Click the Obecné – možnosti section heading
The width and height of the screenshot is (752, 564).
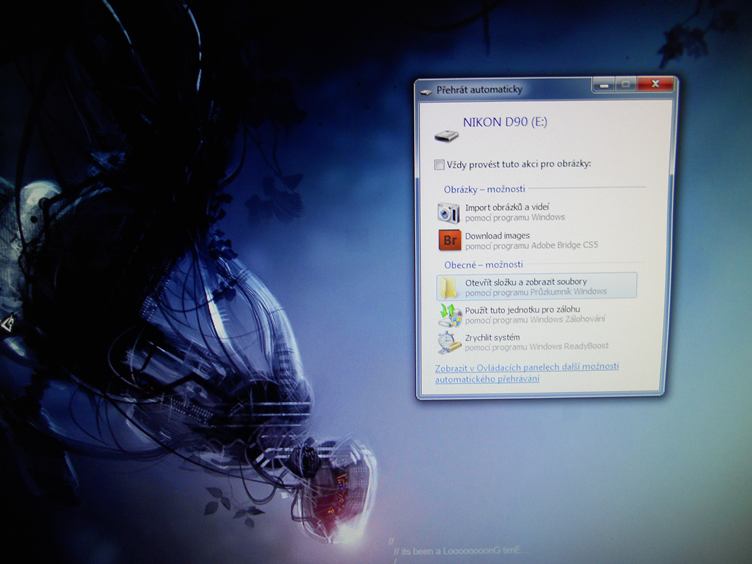click(x=483, y=264)
